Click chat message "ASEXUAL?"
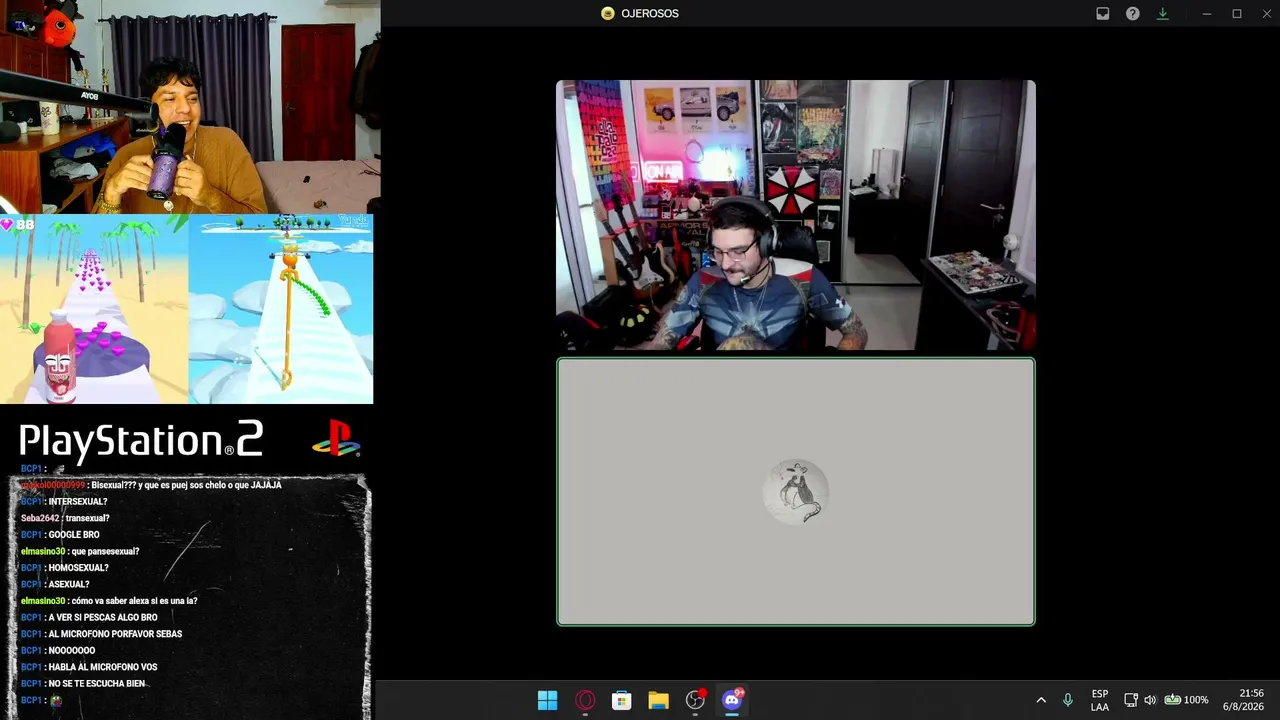Viewport: 1280px width, 720px height. pos(69,584)
